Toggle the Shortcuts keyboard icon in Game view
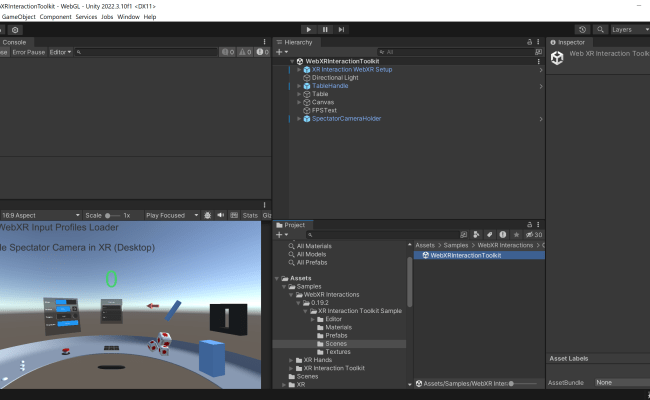This screenshot has height=400, width=650. [x=234, y=216]
